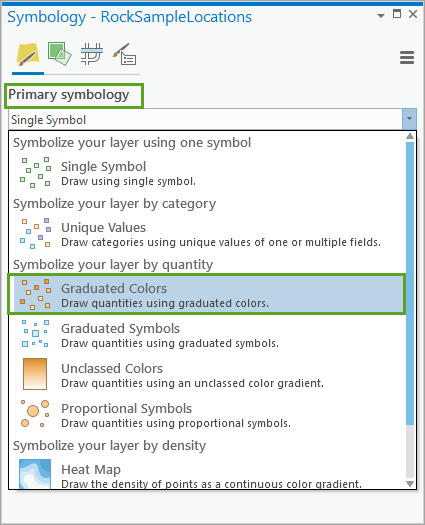
Task: Click the Graduated Symbols blue squares icon
Action: tap(35, 334)
